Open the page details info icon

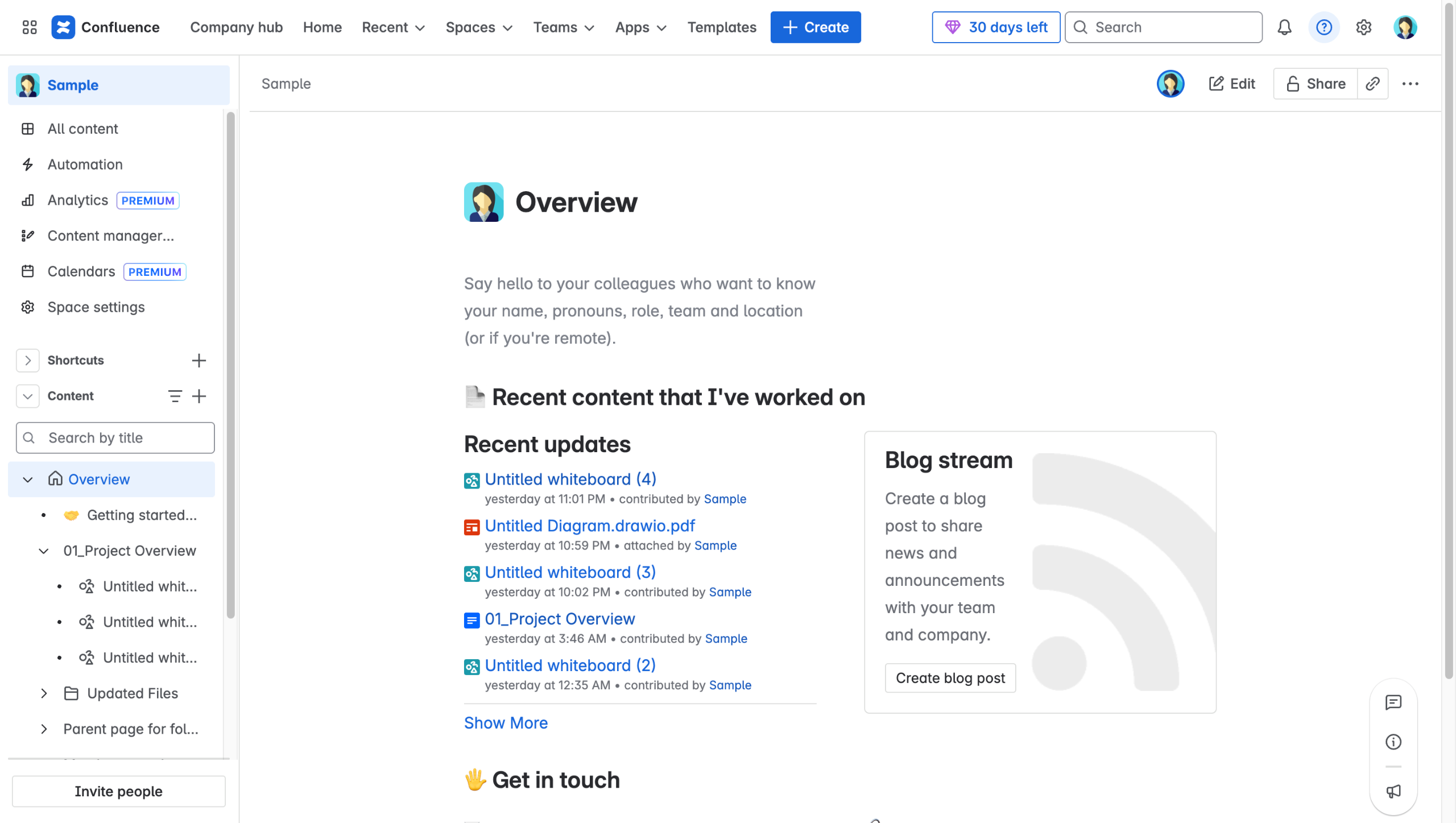click(x=1393, y=742)
